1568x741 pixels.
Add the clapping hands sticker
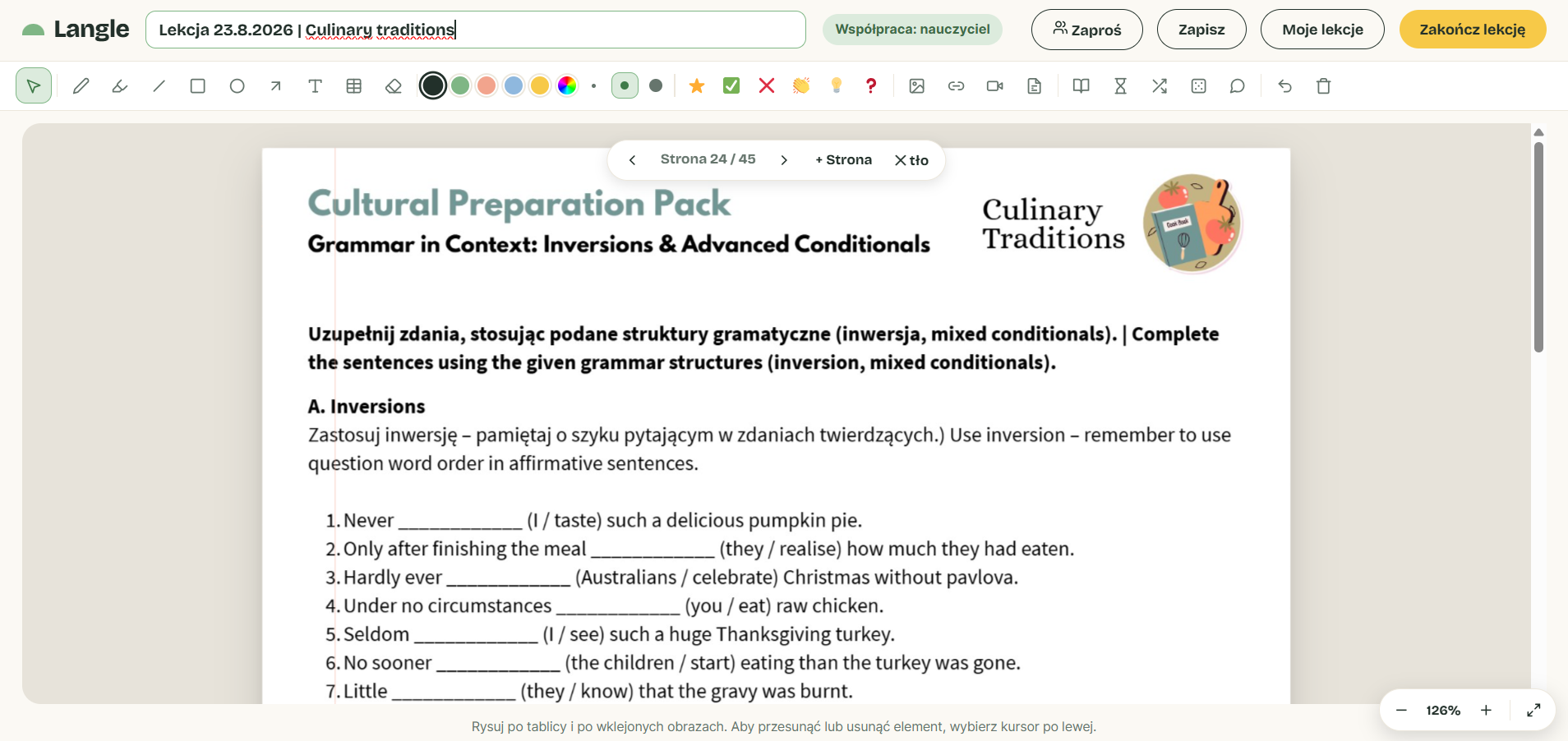801,85
